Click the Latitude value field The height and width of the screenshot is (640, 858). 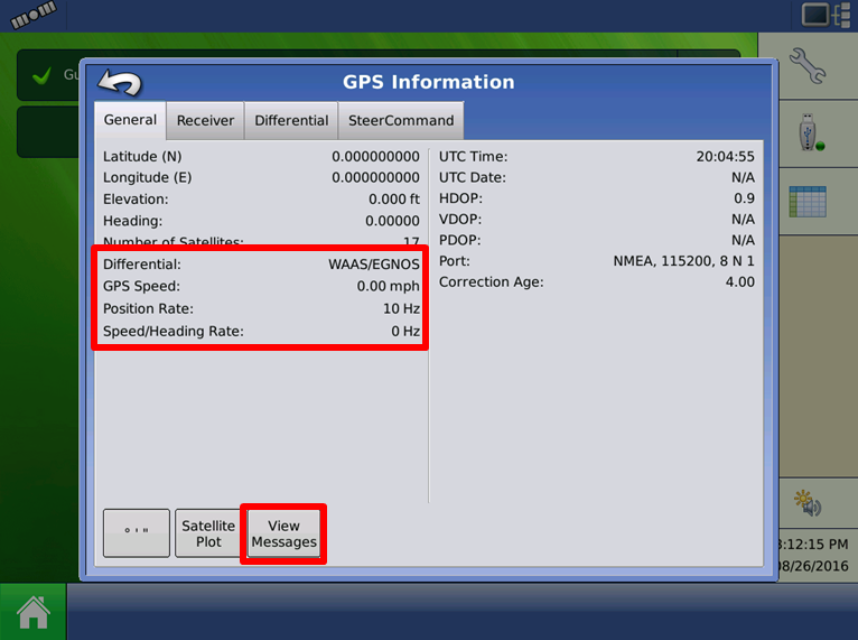(375, 157)
